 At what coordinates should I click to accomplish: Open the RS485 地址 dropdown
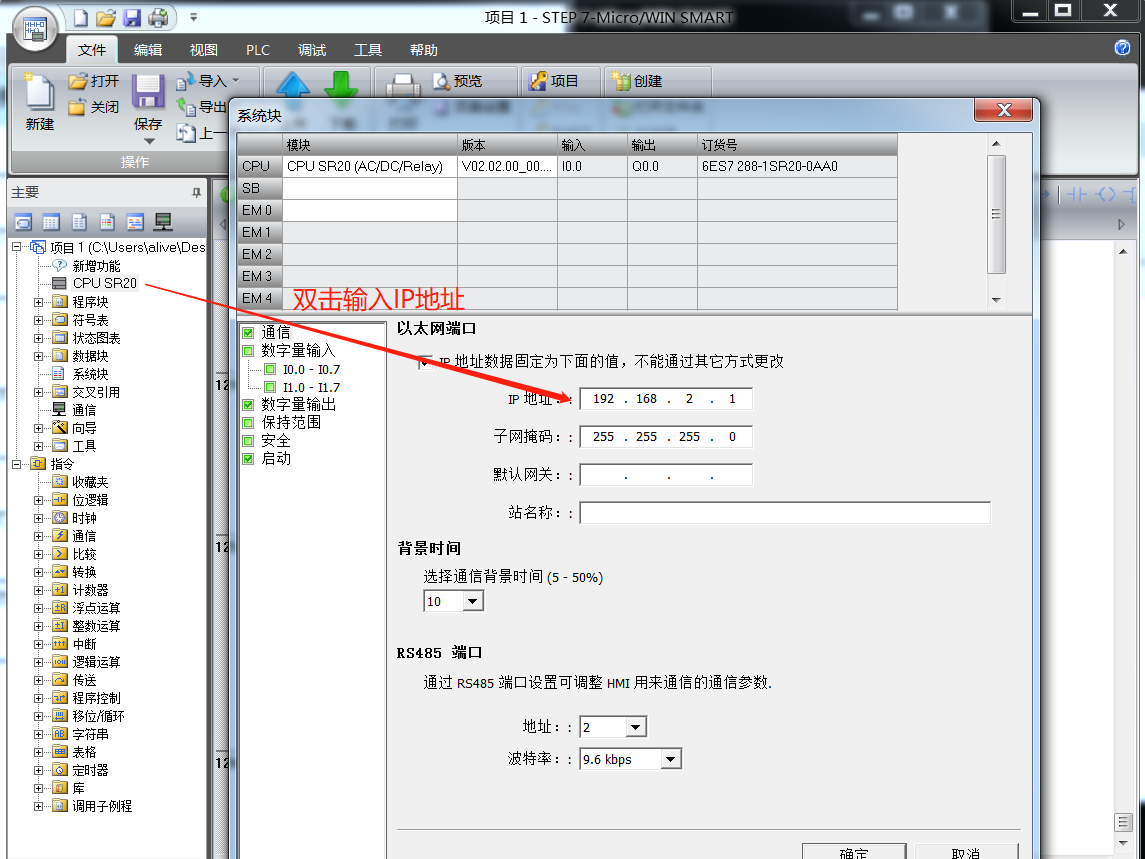tap(635, 727)
